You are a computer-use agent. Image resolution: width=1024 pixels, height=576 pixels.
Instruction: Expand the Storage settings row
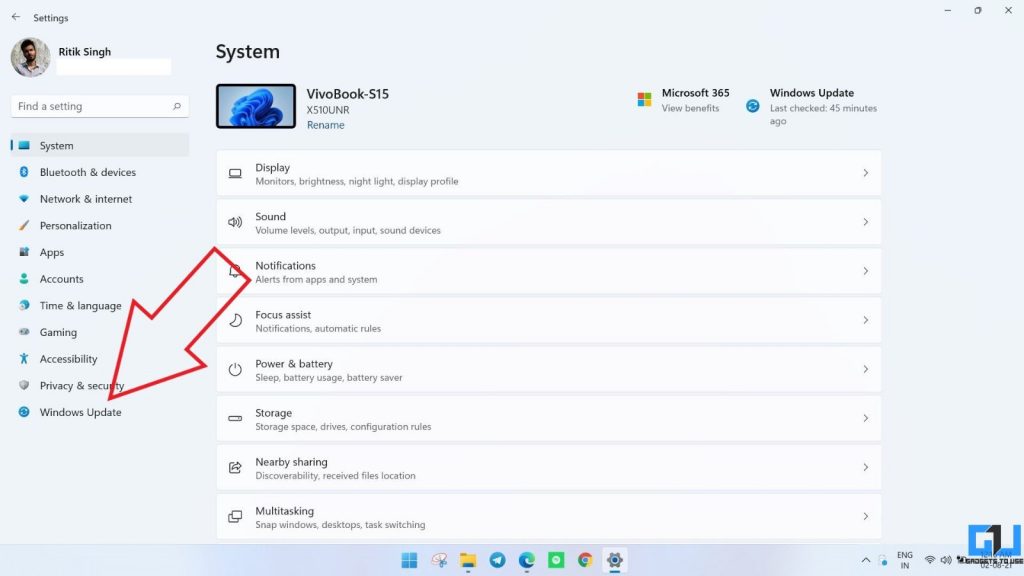550,418
